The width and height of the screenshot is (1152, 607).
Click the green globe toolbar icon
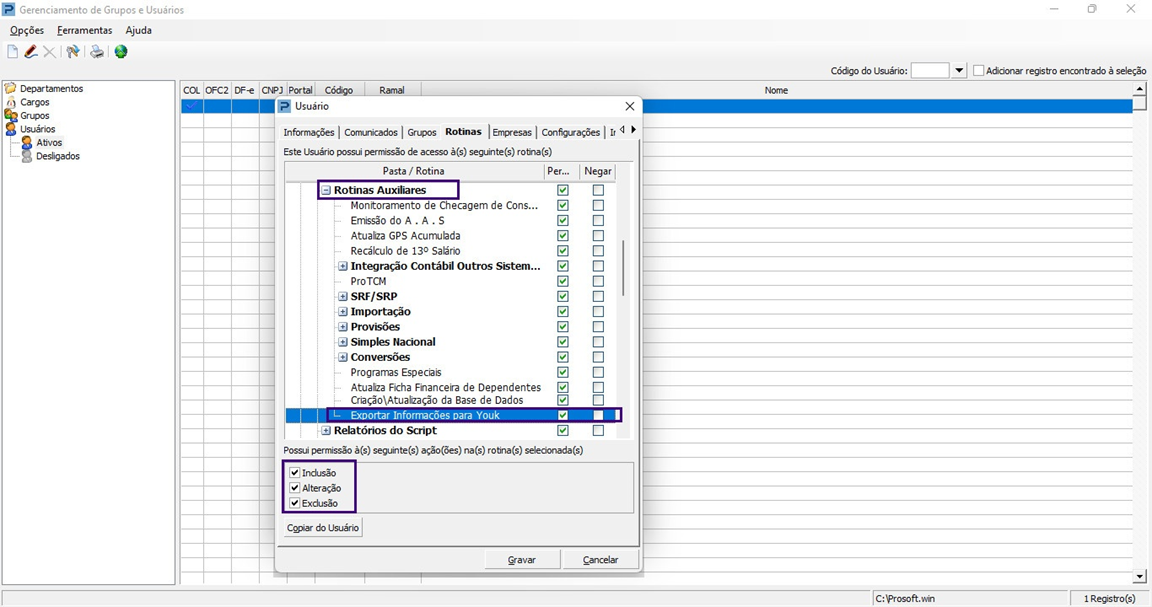(121, 52)
